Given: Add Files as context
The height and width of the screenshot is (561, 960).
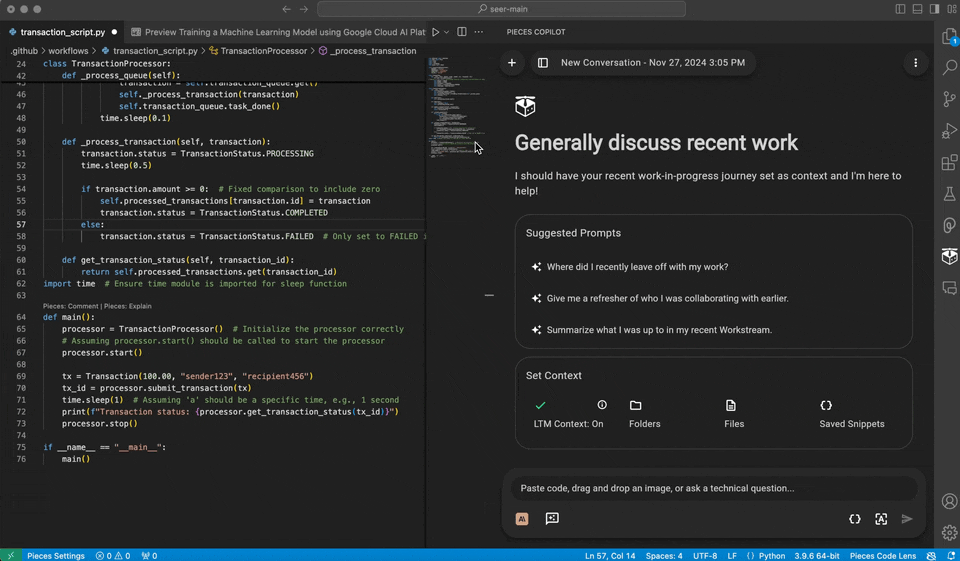Looking at the screenshot, I should coord(733,414).
